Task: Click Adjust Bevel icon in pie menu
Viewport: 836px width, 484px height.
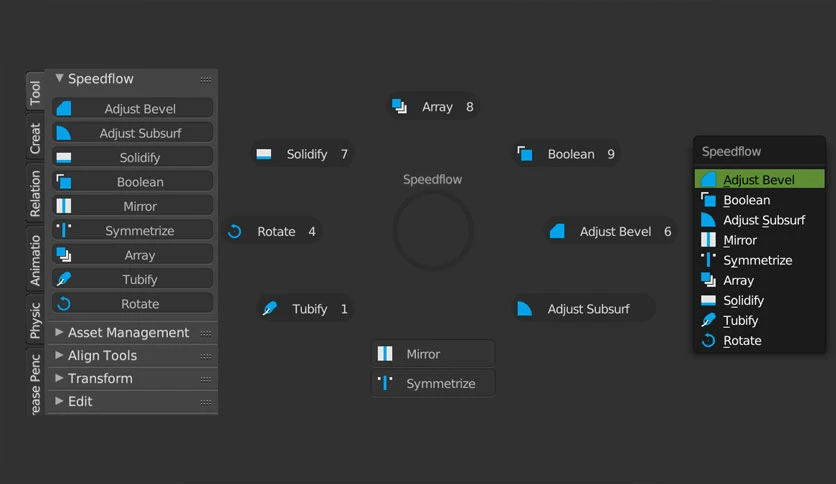Action: pos(557,231)
